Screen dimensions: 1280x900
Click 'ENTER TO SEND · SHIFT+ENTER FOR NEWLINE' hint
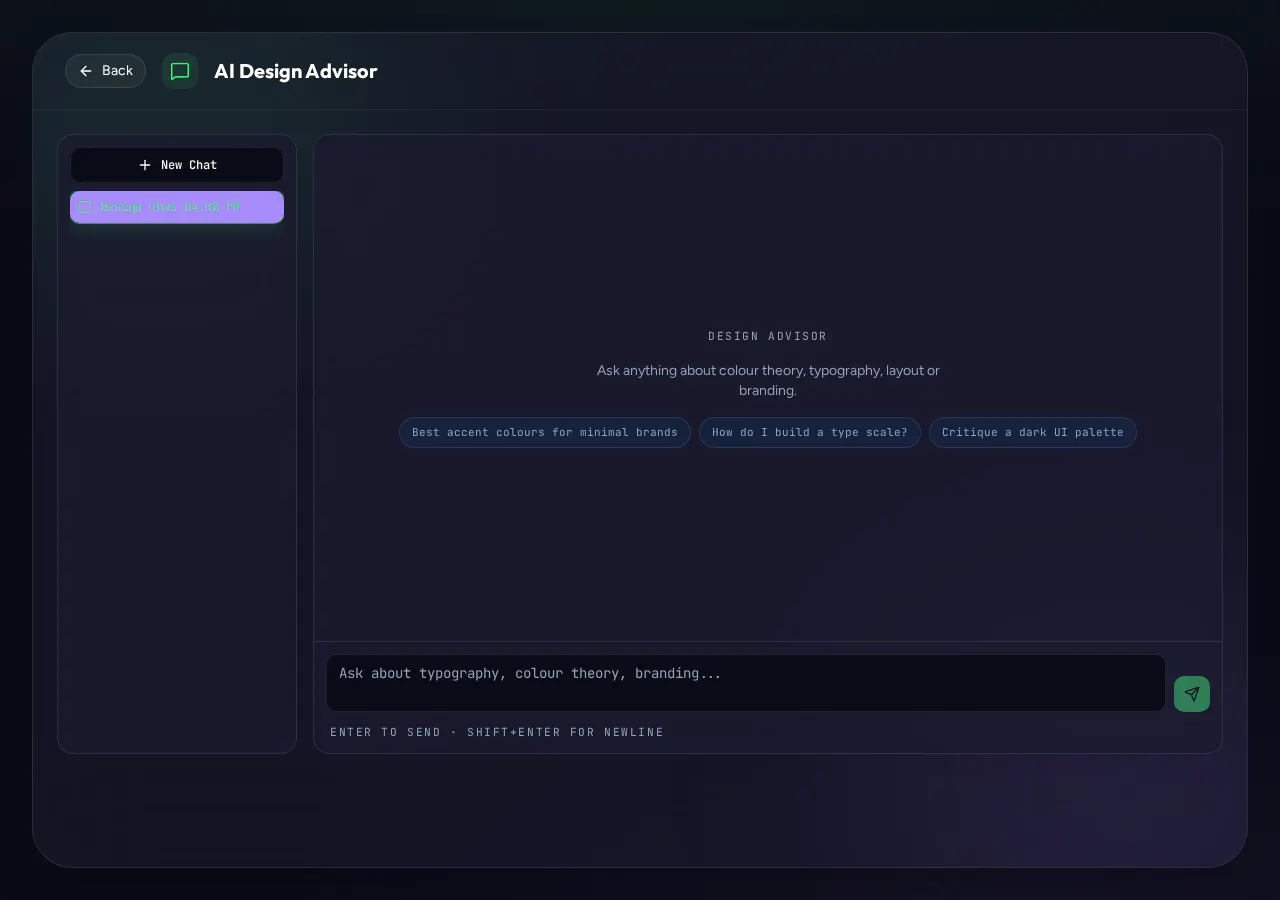[497, 732]
